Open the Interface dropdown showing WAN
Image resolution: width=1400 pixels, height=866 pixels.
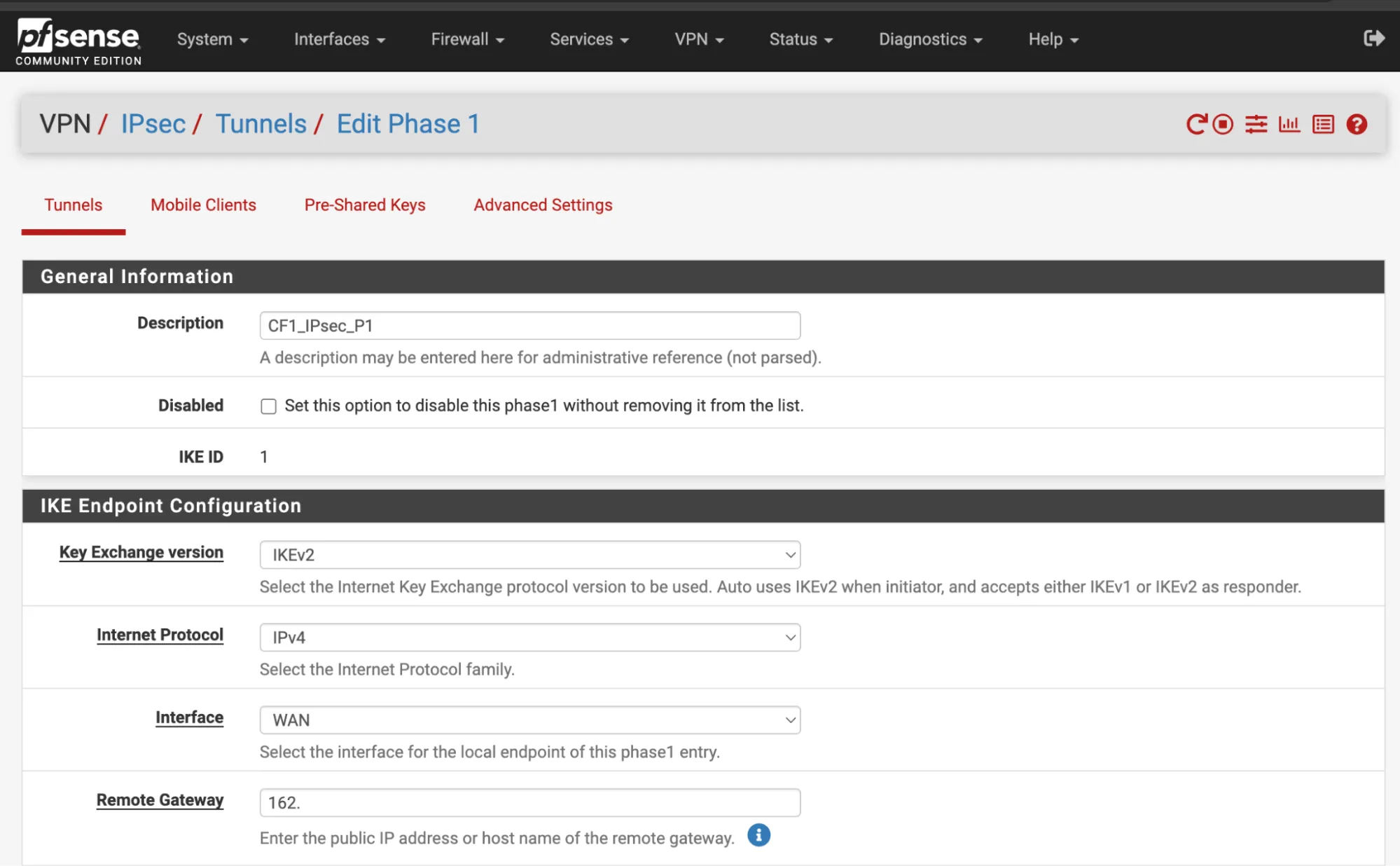click(x=529, y=720)
